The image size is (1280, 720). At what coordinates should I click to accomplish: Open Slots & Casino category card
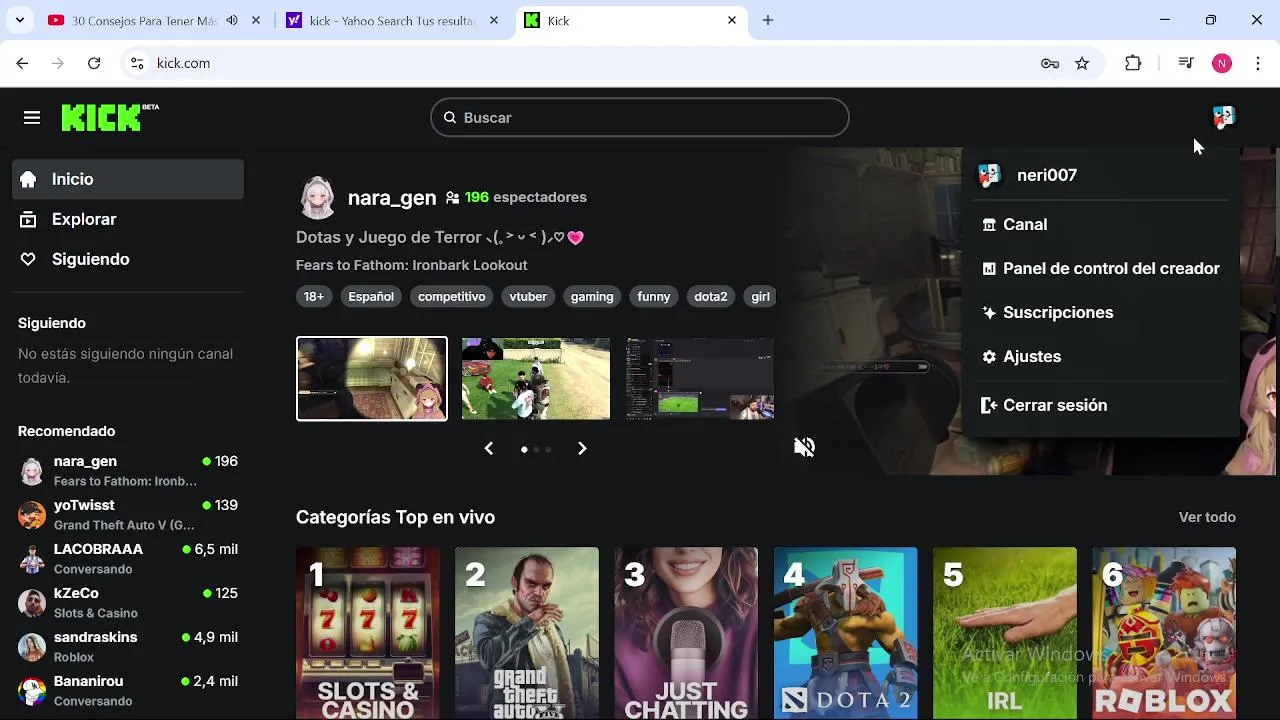pyautogui.click(x=368, y=633)
